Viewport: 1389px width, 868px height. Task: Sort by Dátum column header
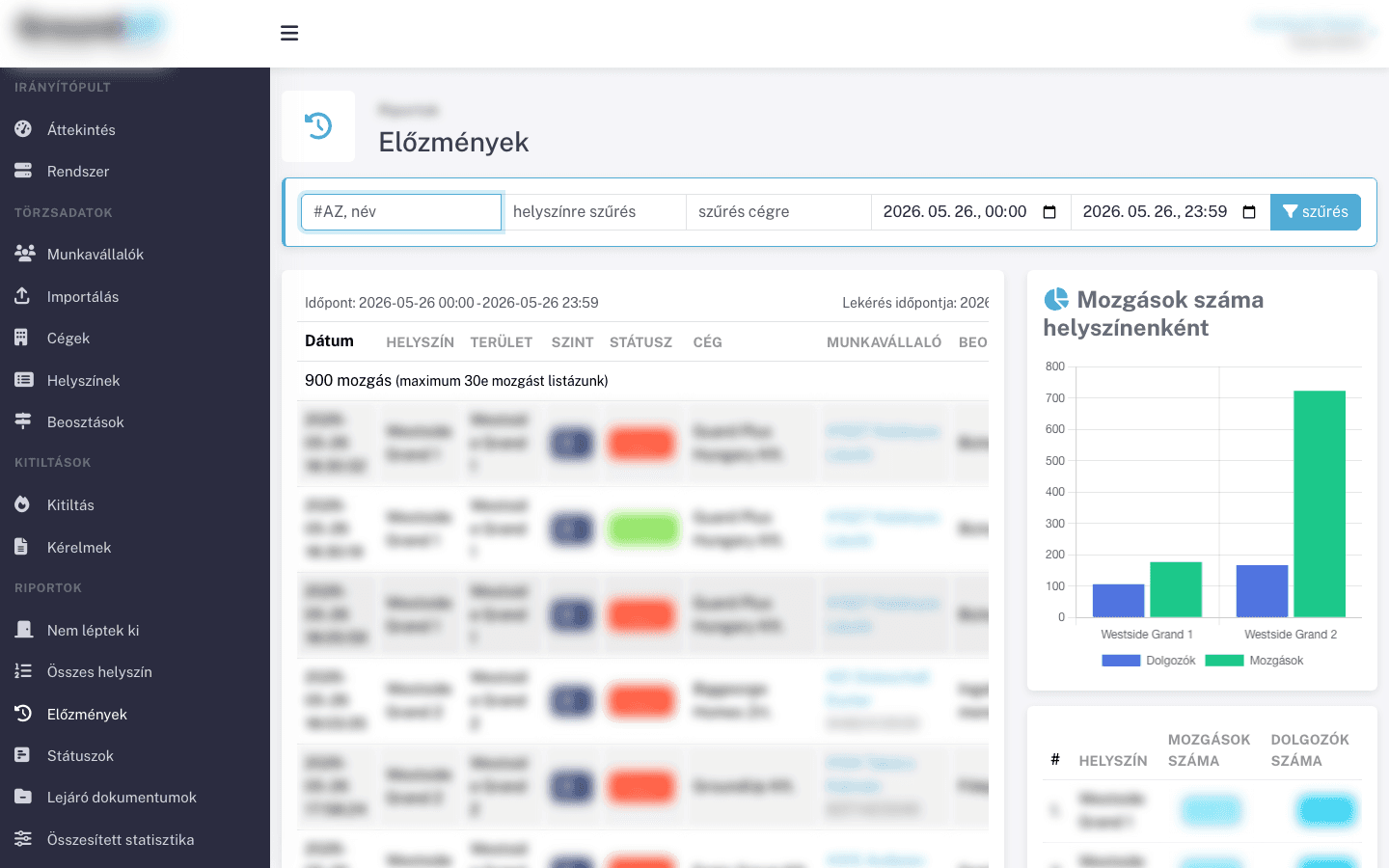click(x=329, y=340)
